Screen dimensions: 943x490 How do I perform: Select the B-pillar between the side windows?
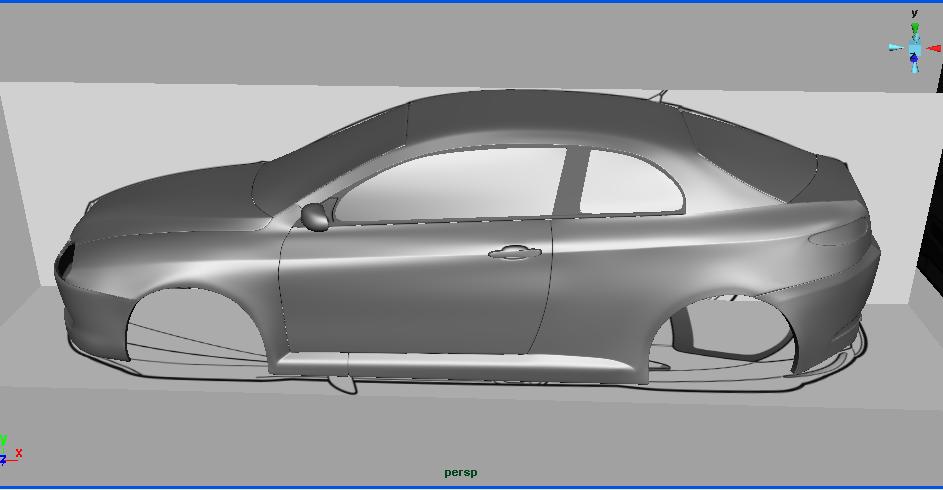[571, 183]
